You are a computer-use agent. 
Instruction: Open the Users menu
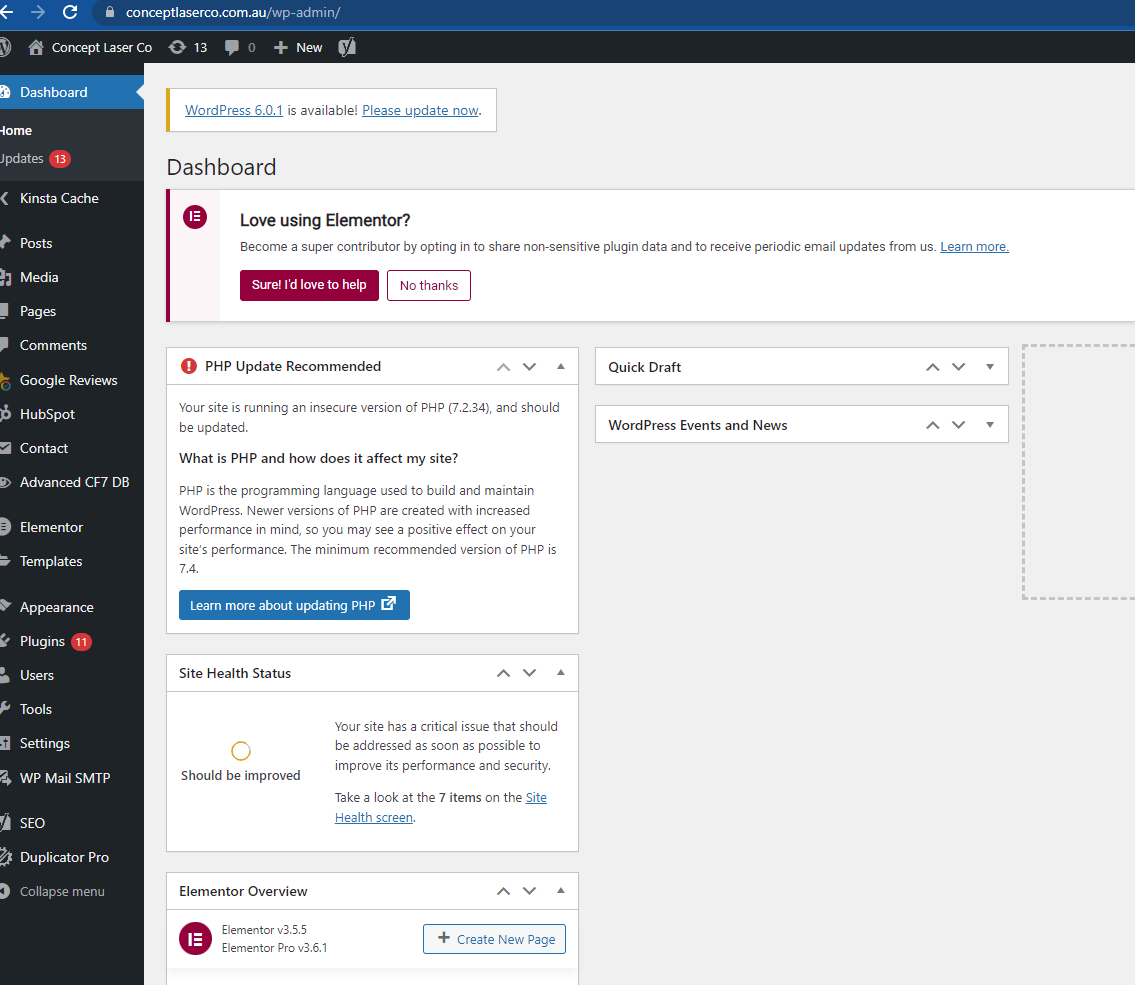point(72,675)
